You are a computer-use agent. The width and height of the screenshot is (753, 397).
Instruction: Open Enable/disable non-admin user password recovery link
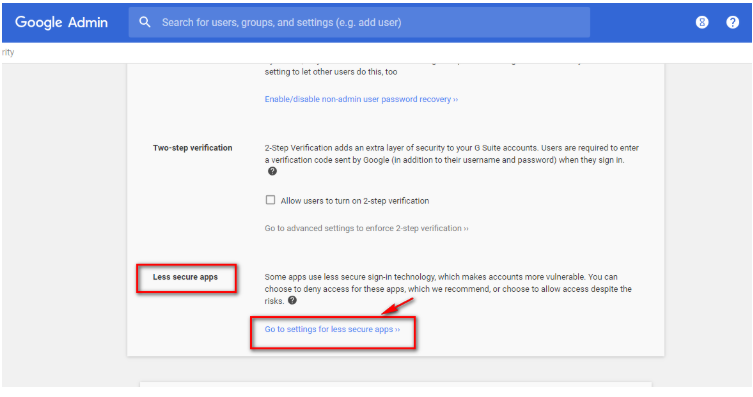[x=361, y=99]
